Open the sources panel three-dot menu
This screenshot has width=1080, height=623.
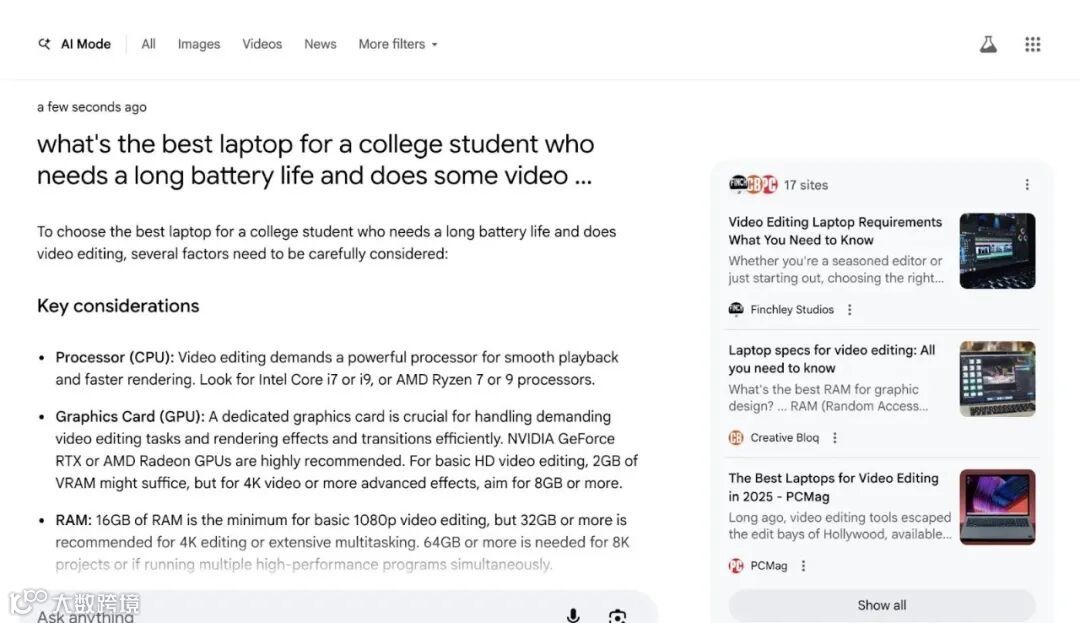point(1027,185)
